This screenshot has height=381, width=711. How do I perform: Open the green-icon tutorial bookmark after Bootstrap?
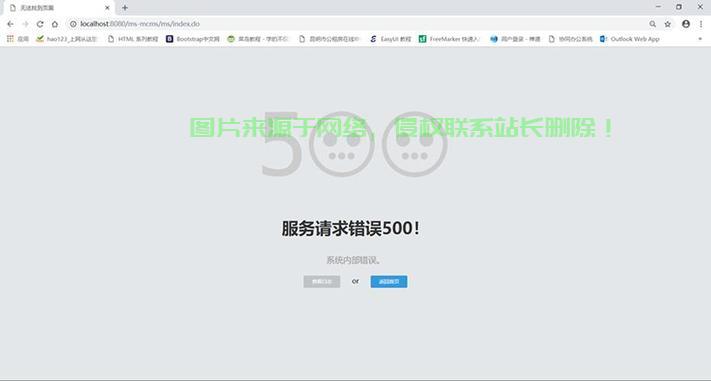[258, 39]
